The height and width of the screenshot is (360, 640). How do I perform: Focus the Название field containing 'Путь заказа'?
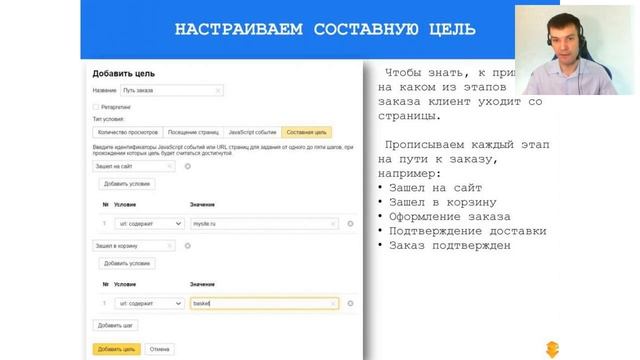172,91
